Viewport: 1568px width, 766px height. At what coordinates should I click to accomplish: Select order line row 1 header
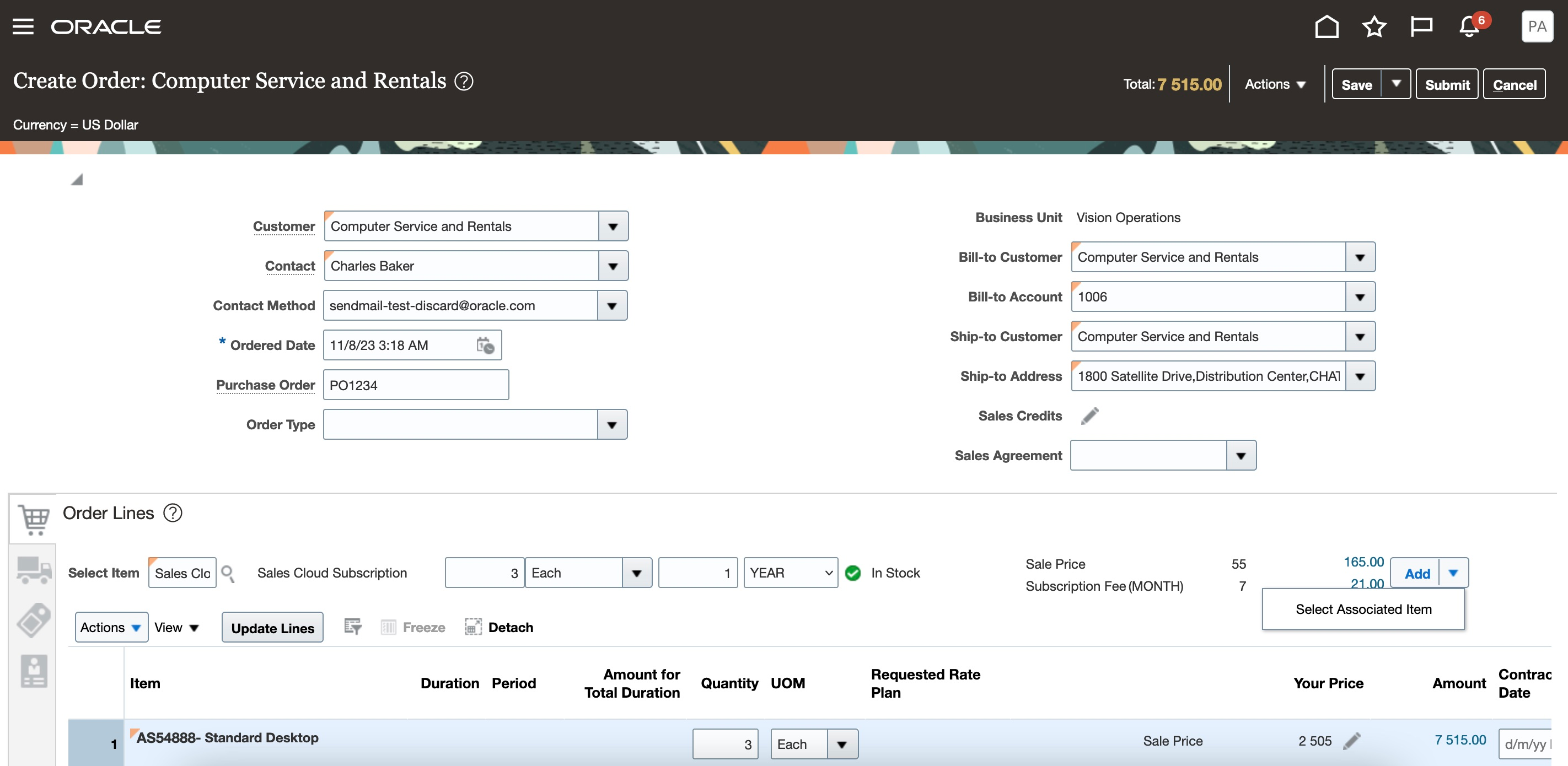(96, 743)
